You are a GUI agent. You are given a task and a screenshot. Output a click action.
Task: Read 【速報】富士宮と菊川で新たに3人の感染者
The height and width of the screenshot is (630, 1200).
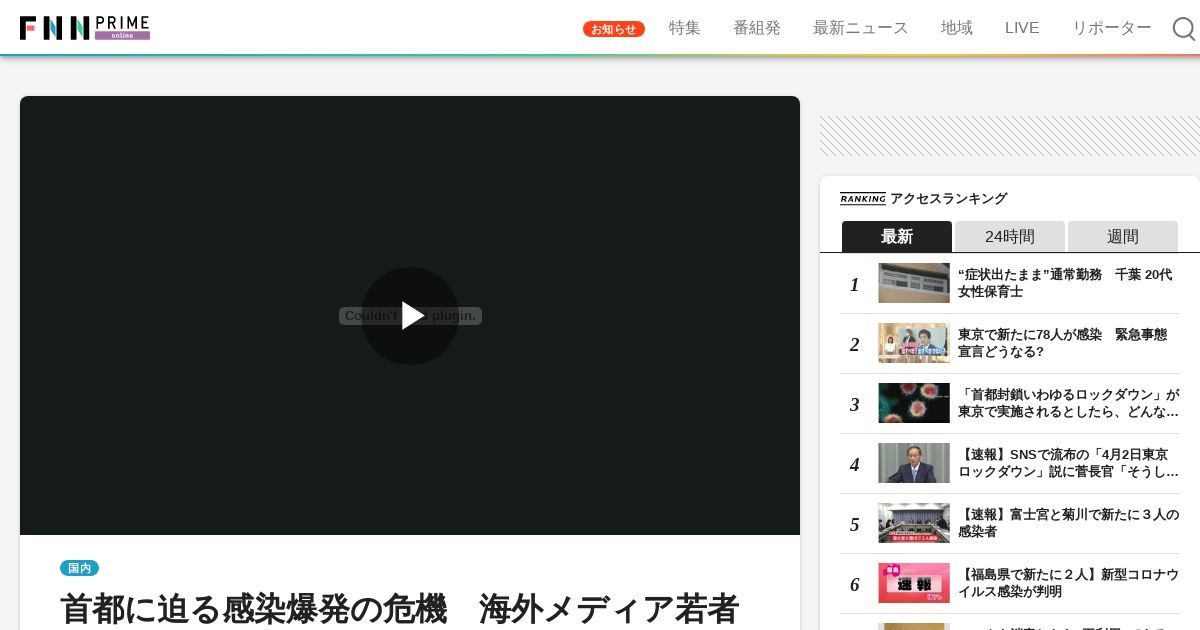pos(1068,523)
